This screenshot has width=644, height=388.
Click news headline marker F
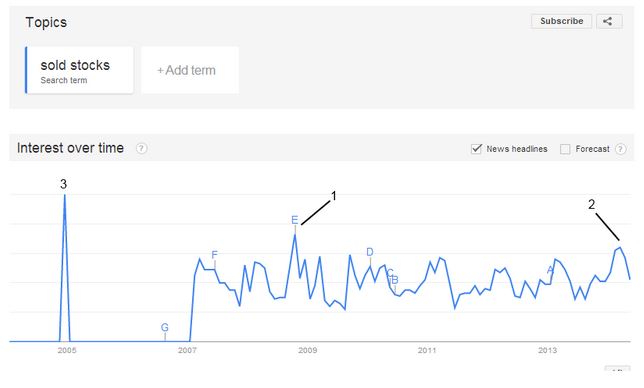click(x=214, y=255)
